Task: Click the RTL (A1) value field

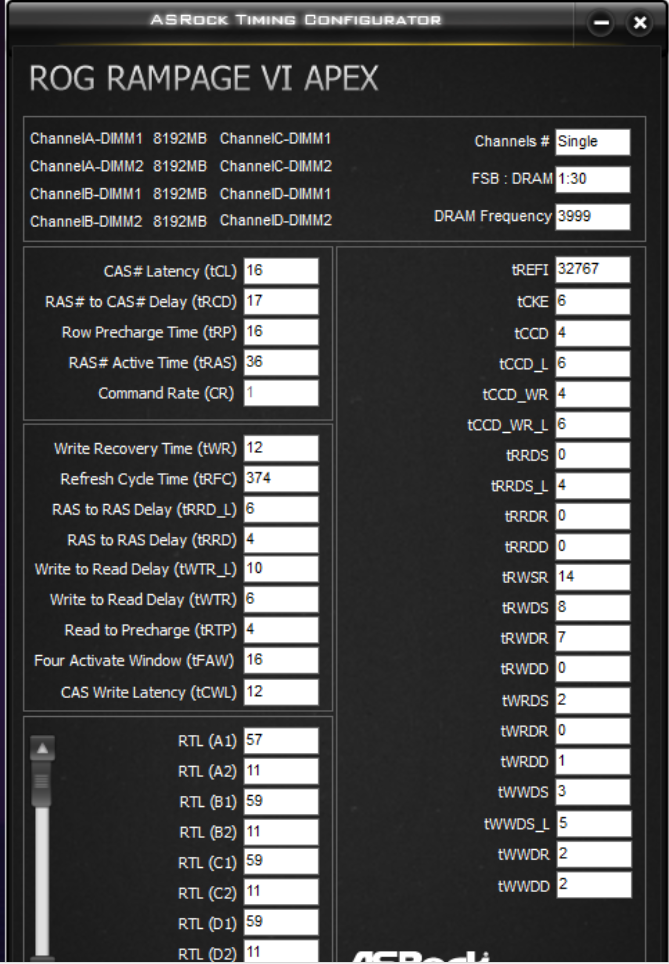Action: click(281, 741)
